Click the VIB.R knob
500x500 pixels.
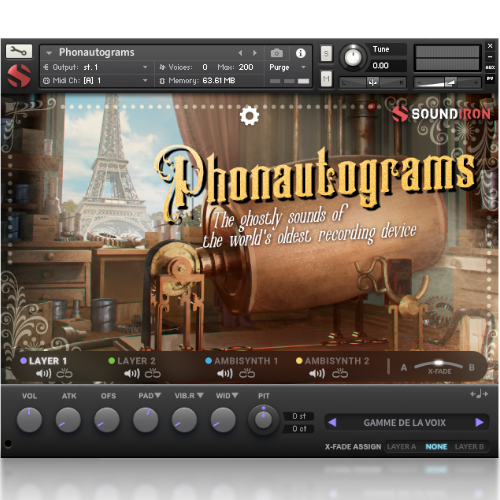[184, 419]
